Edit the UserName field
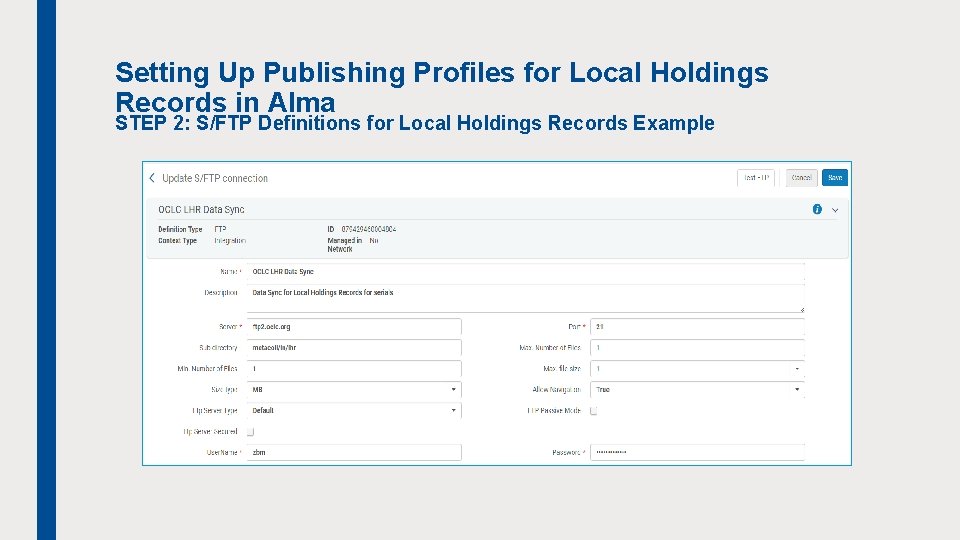The width and height of the screenshot is (960, 540). pos(354,452)
